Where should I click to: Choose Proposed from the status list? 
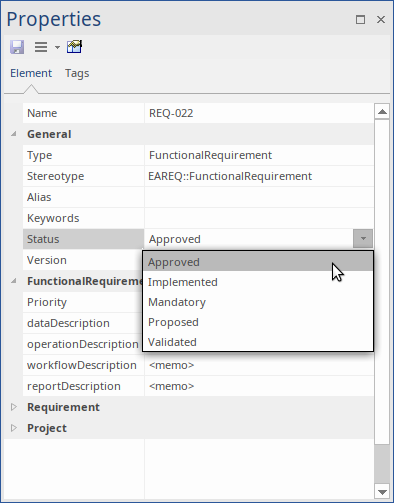pyautogui.click(x=257, y=322)
